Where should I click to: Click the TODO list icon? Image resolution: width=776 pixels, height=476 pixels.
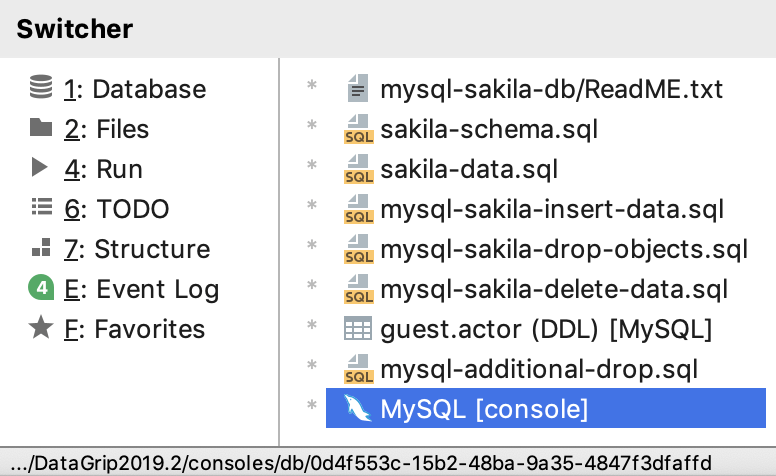coord(41,209)
